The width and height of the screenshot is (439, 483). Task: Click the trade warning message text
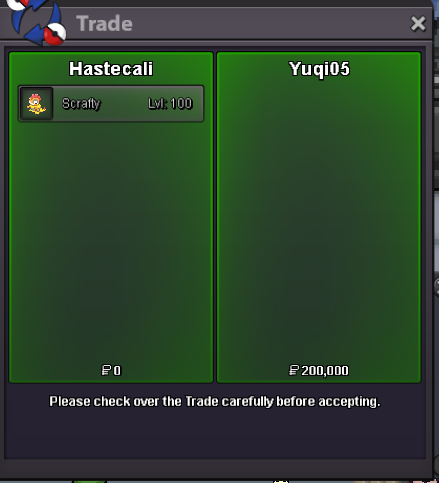(x=215, y=401)
